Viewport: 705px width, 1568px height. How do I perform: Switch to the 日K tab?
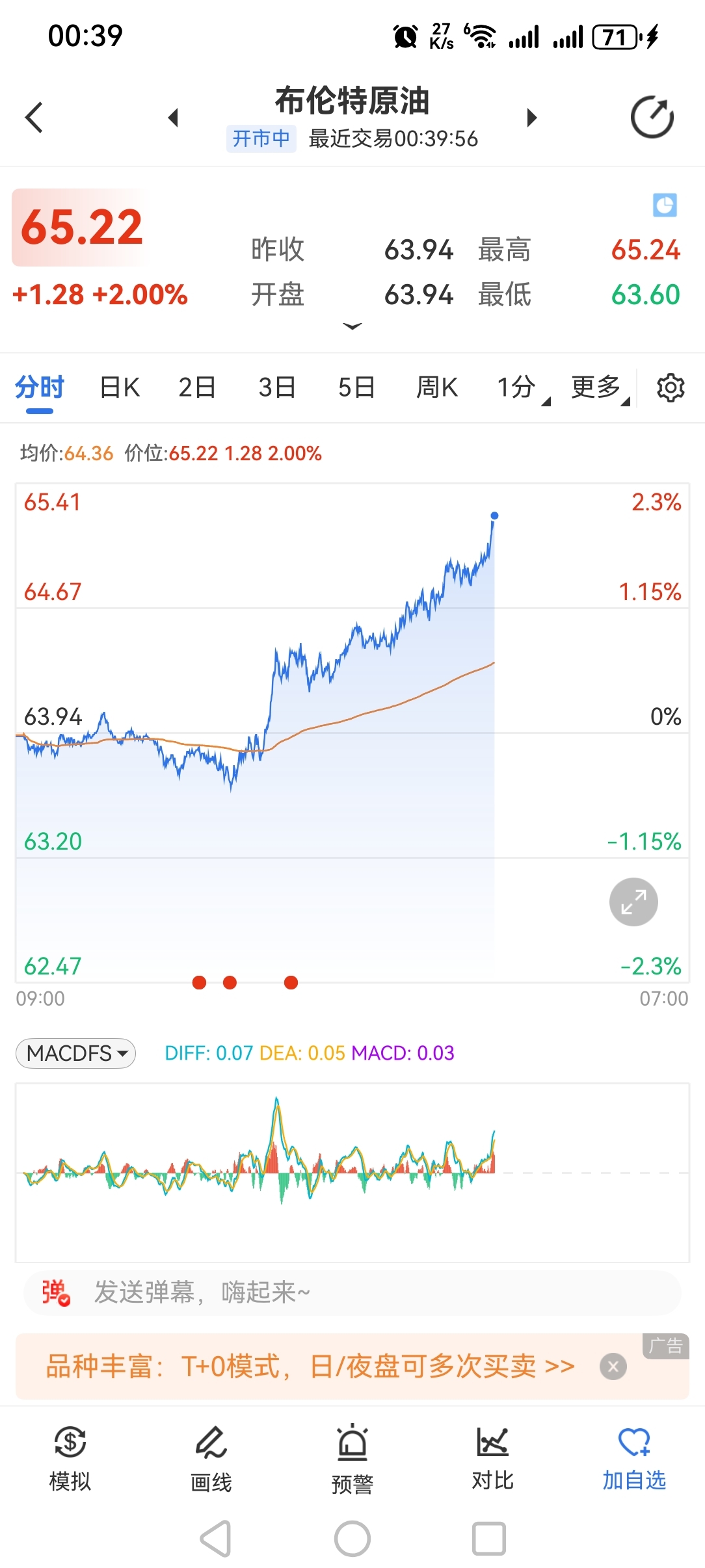click(120, 388)
